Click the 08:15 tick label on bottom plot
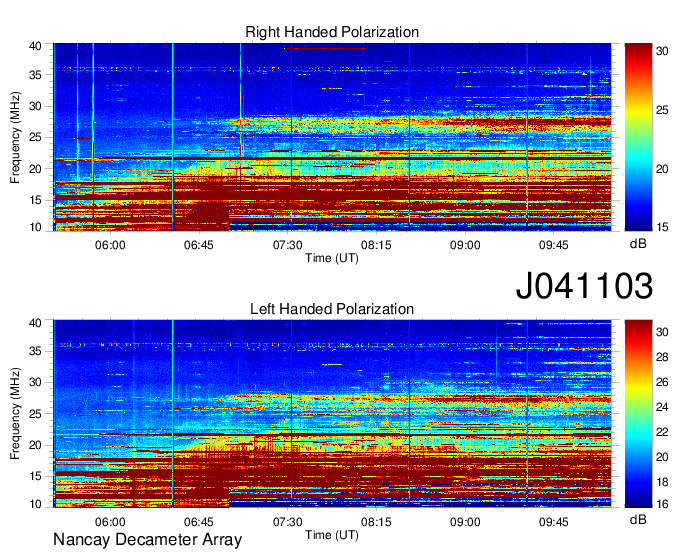Screen dimensions: 680x552 click(x=376, y=522)
